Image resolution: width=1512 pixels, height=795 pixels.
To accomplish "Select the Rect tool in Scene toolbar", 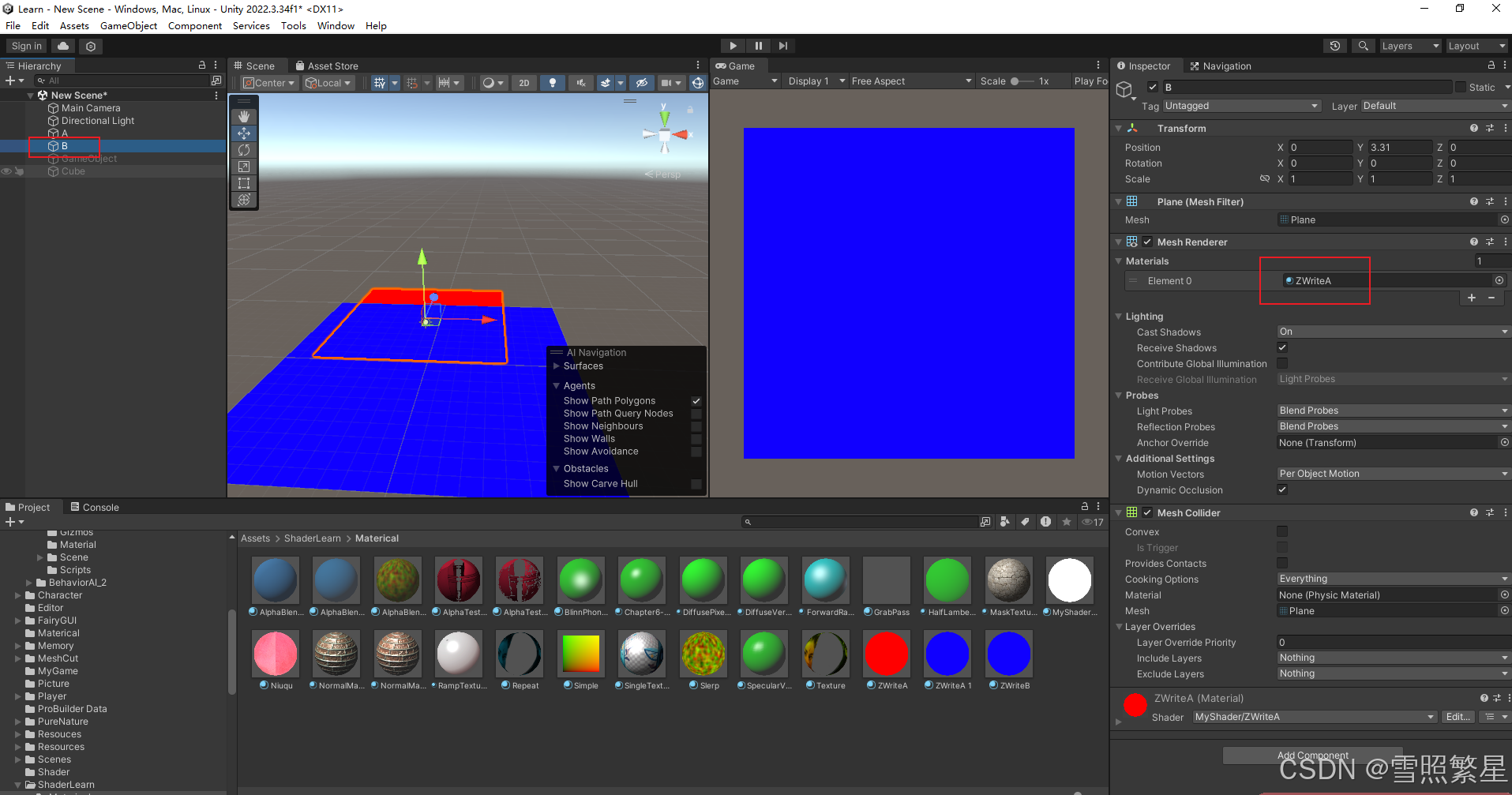I will click(x=244, y=183).
